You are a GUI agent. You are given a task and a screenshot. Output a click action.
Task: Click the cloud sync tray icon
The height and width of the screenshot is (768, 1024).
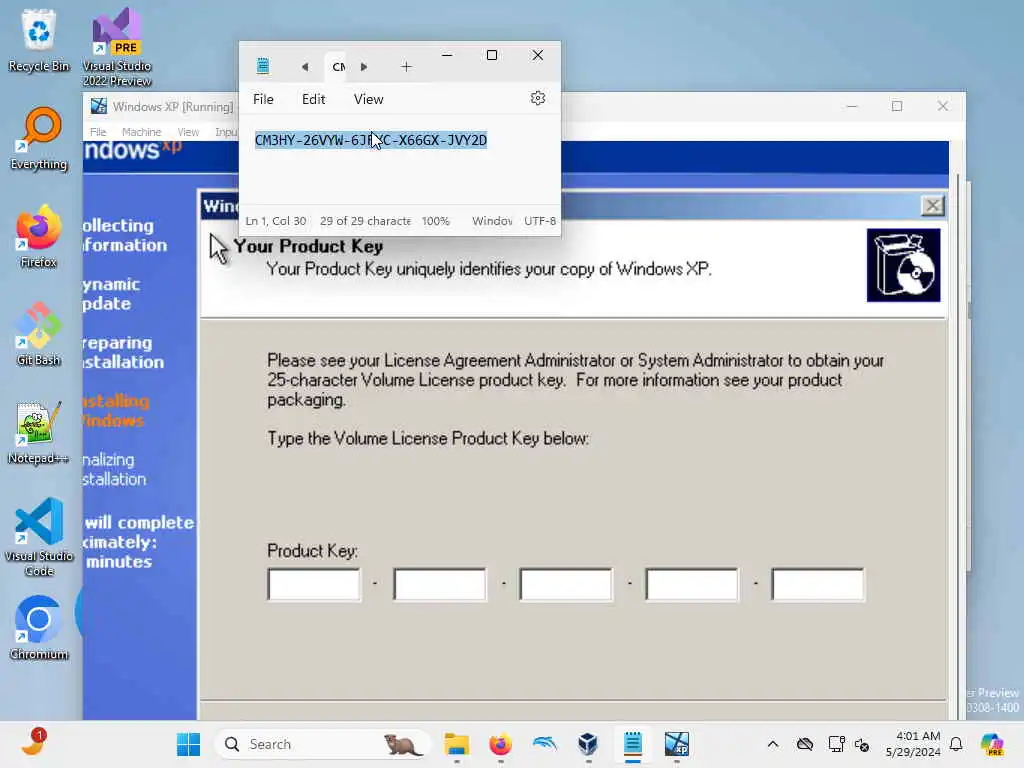[x=805, y=744]
